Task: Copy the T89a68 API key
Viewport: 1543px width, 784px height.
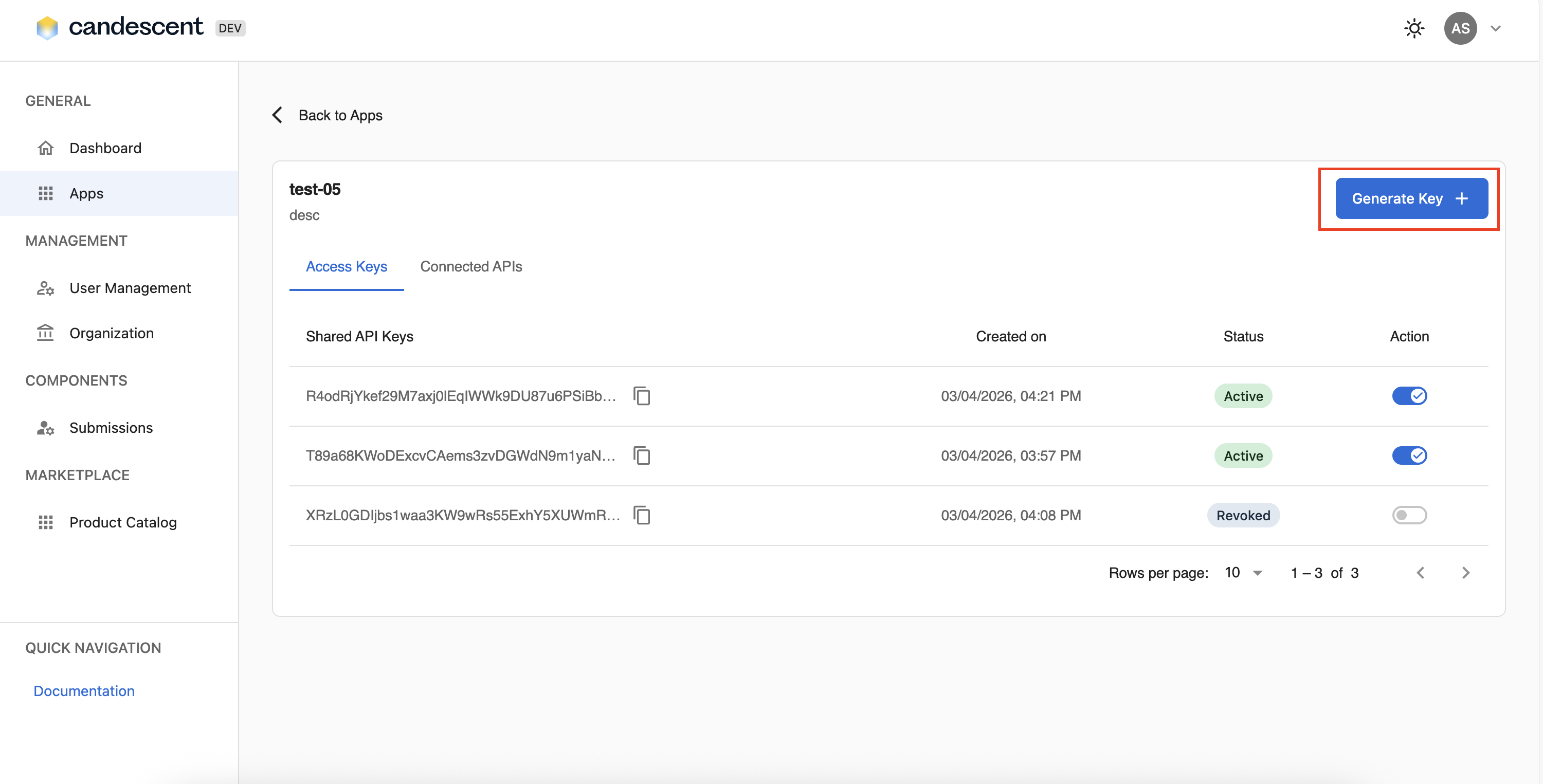Action: [x=642, y=456]
